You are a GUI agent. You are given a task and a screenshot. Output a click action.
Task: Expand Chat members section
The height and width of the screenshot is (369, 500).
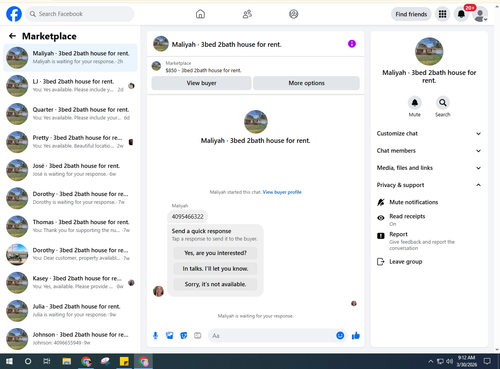pyautogui.click(x=429, y=151)
